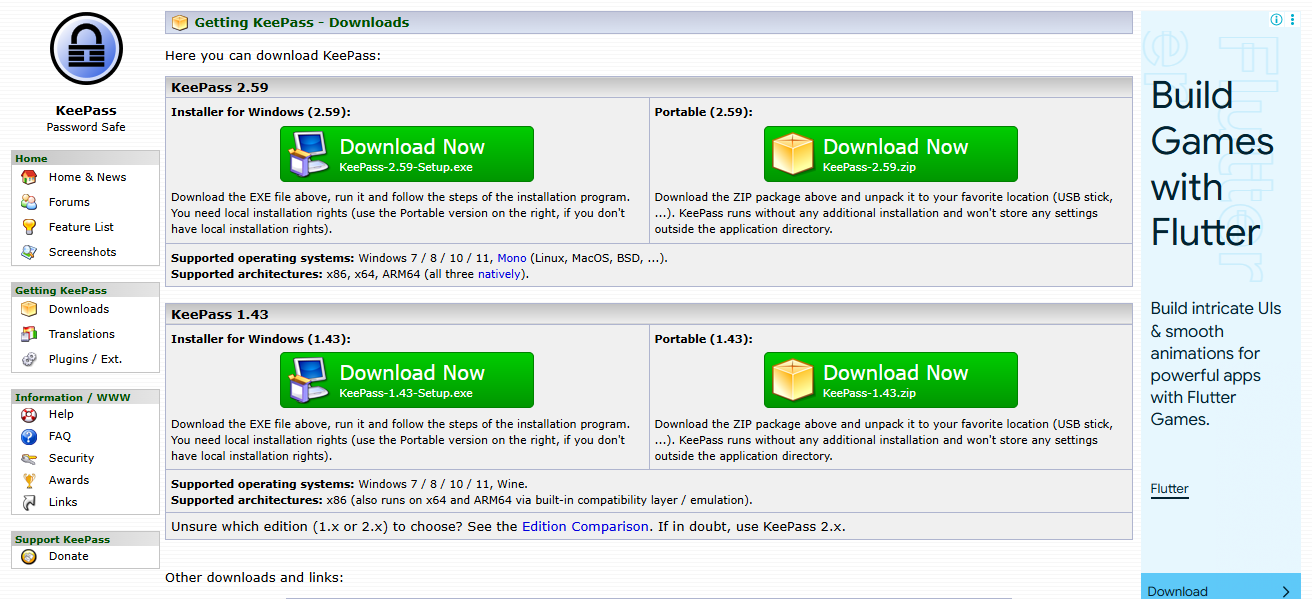Open the Donate page
1312x599 pixels.
pos(68,556)
